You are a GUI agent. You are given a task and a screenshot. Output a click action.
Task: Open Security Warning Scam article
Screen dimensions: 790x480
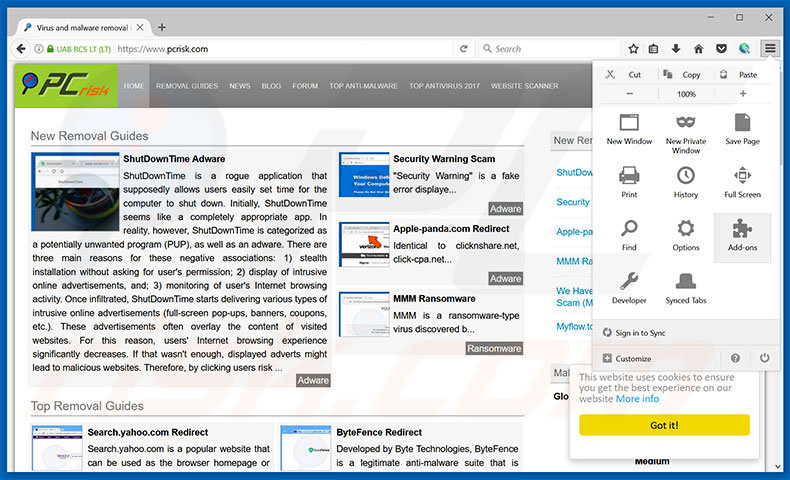tap(444, 159)
